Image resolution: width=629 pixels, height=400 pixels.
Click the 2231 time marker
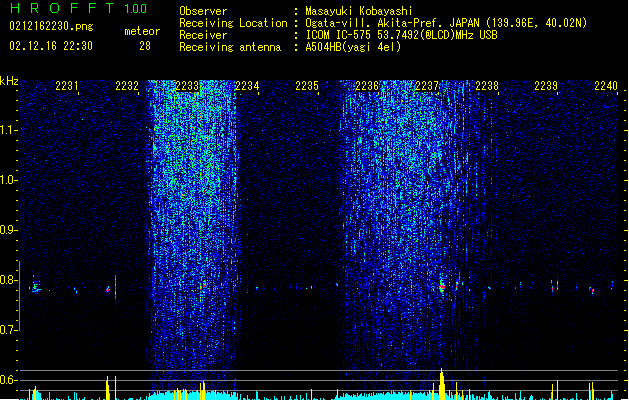coord(67,86)
